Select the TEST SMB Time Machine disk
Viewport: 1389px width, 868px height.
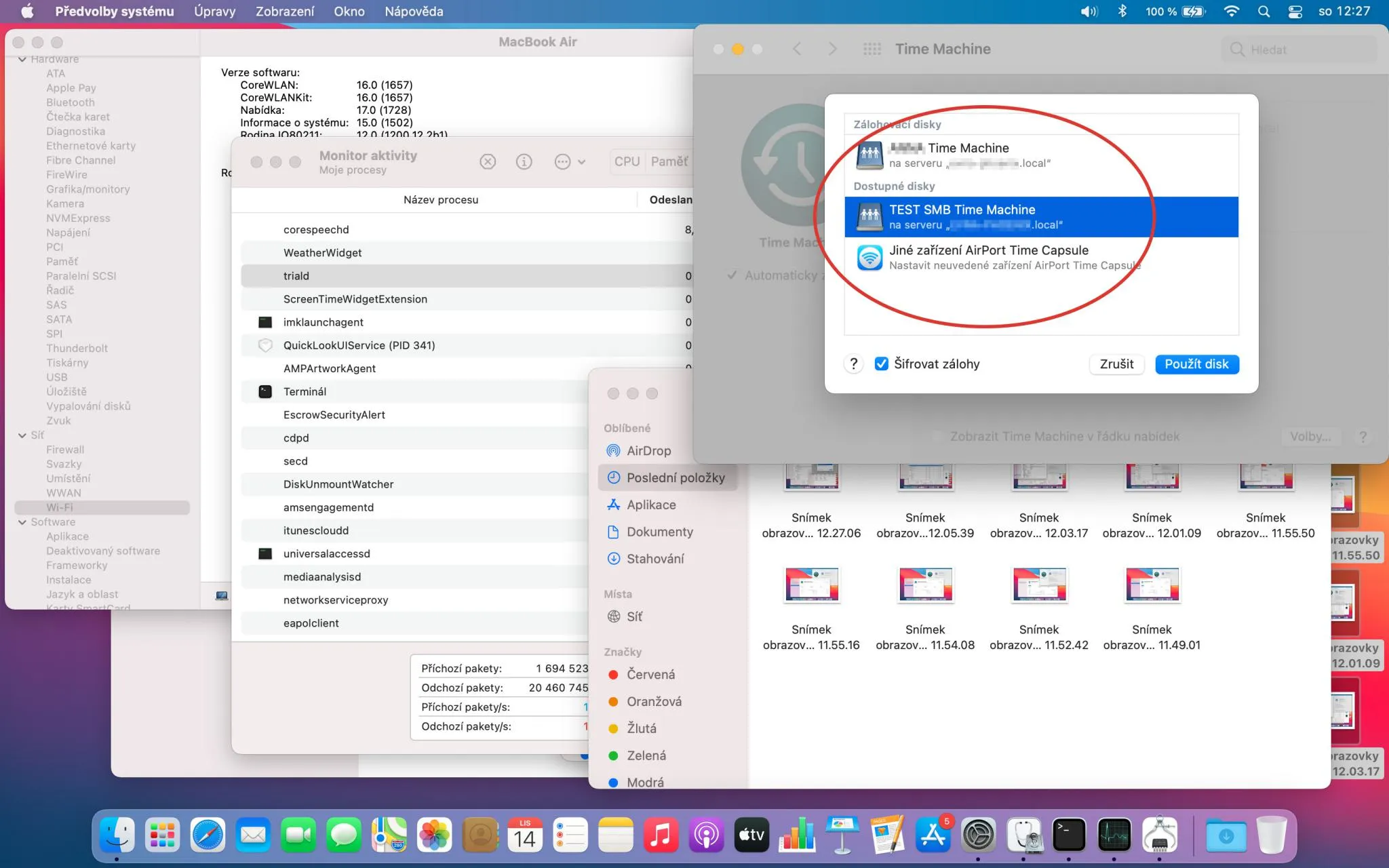pos(1042,217)
